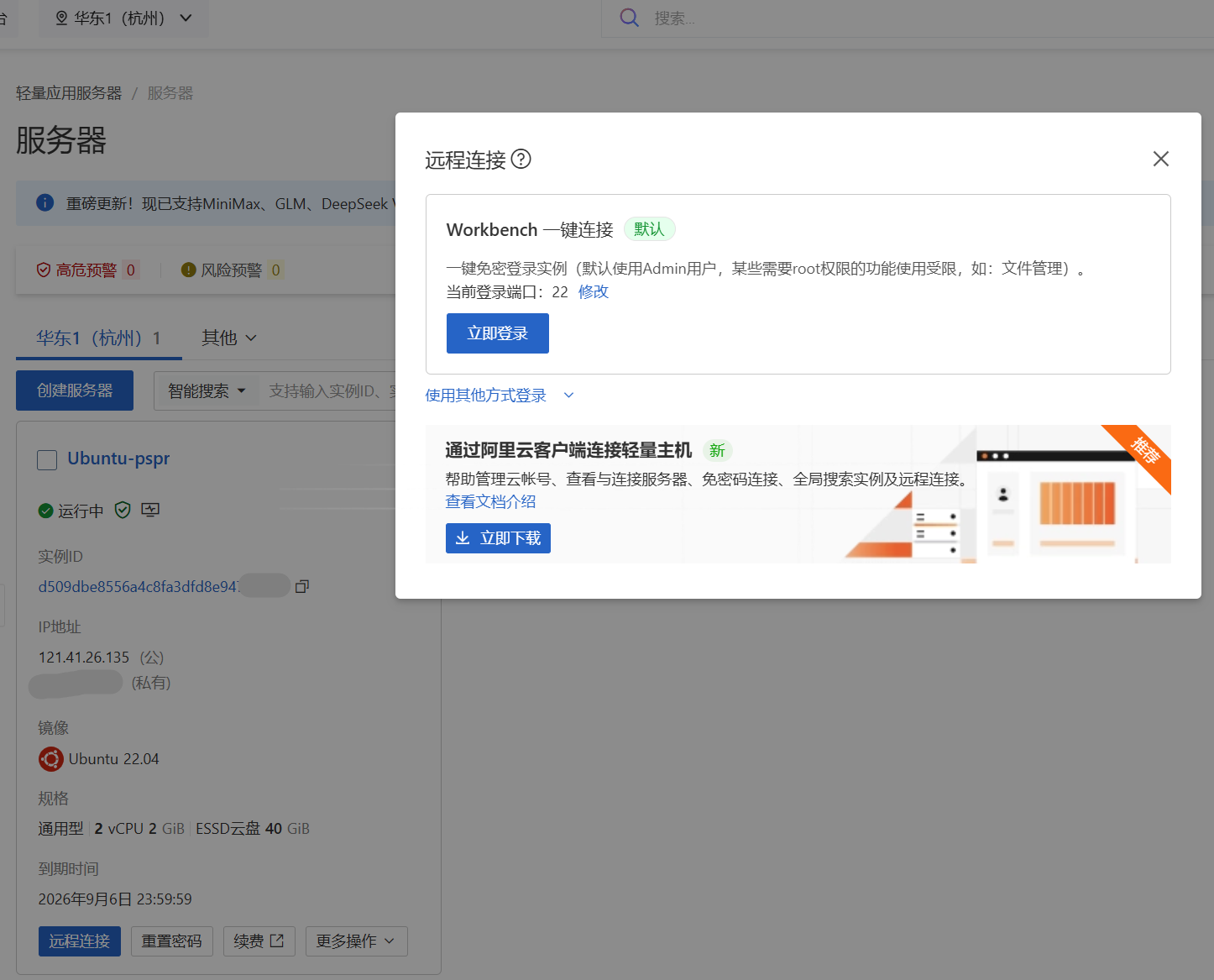Click the 立即登录 button
The image size is (1214, 980).
tap(497, 333)
